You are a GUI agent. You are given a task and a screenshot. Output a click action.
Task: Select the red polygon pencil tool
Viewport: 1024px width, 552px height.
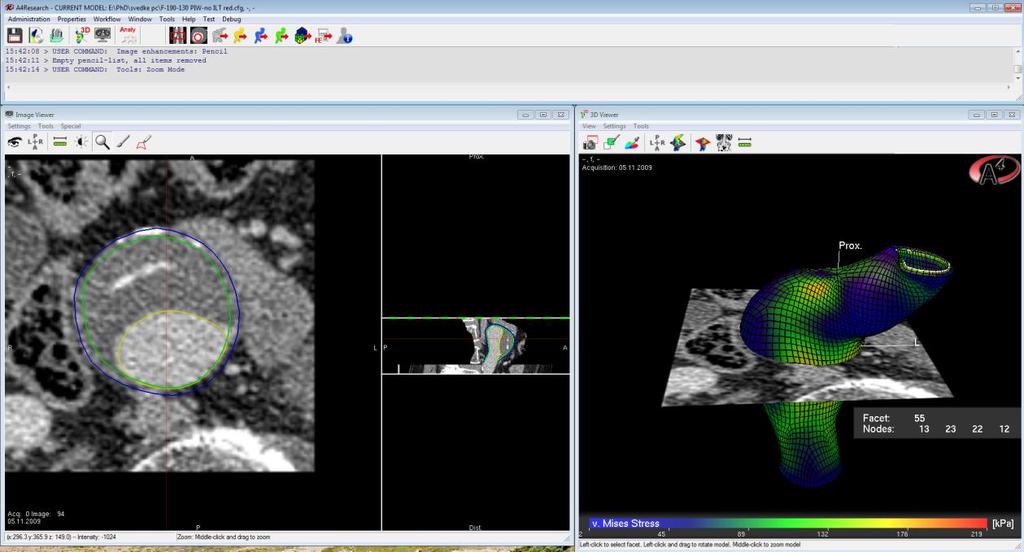(x=144, y=142)
